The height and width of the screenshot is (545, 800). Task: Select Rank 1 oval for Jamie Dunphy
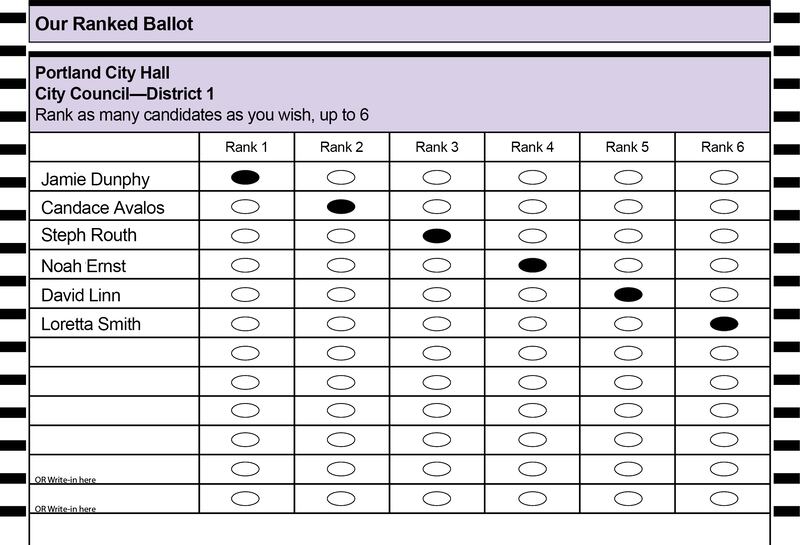pyautogui.click(x=245, y=177)
